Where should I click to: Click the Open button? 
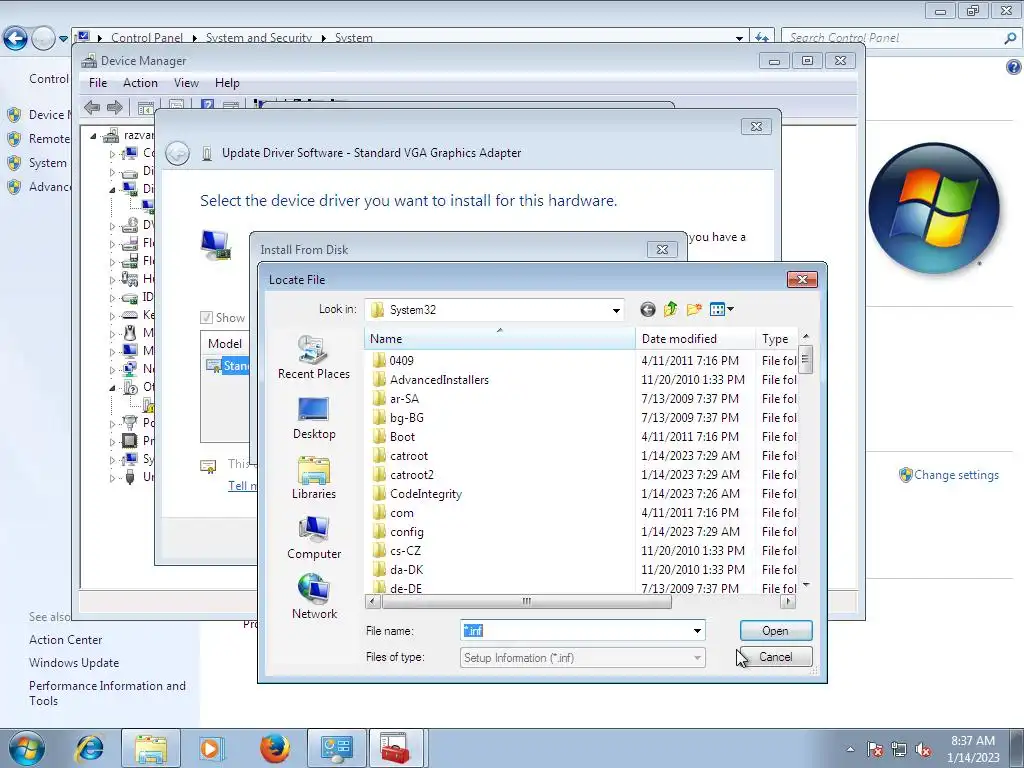click(776, 631)
